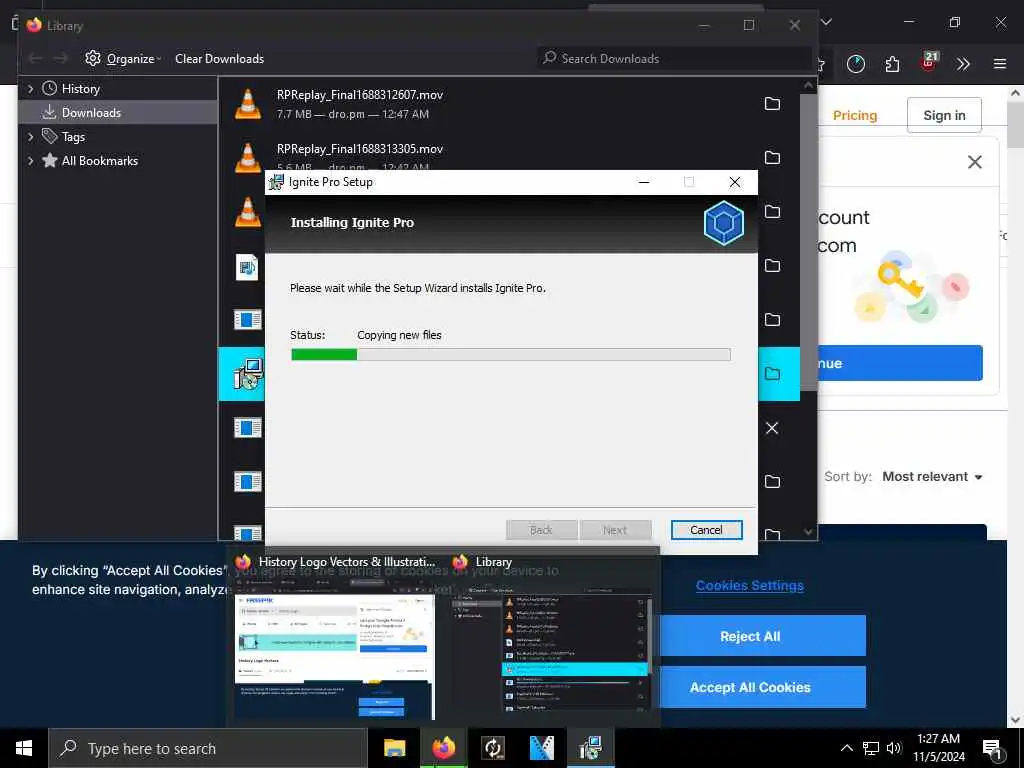Image resolution: width=1024 pixels, height=768 pixels.
Task: Focus the Search Downloads field
Action: (x=674, y=59)
